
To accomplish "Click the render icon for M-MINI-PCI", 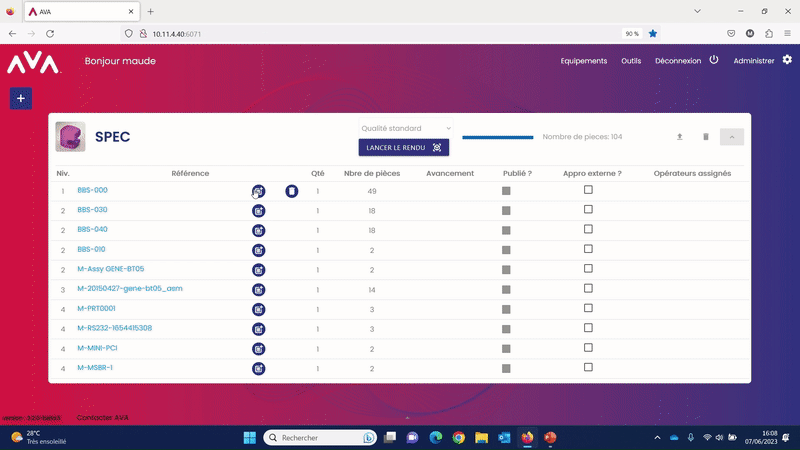I will pos(259,349).
